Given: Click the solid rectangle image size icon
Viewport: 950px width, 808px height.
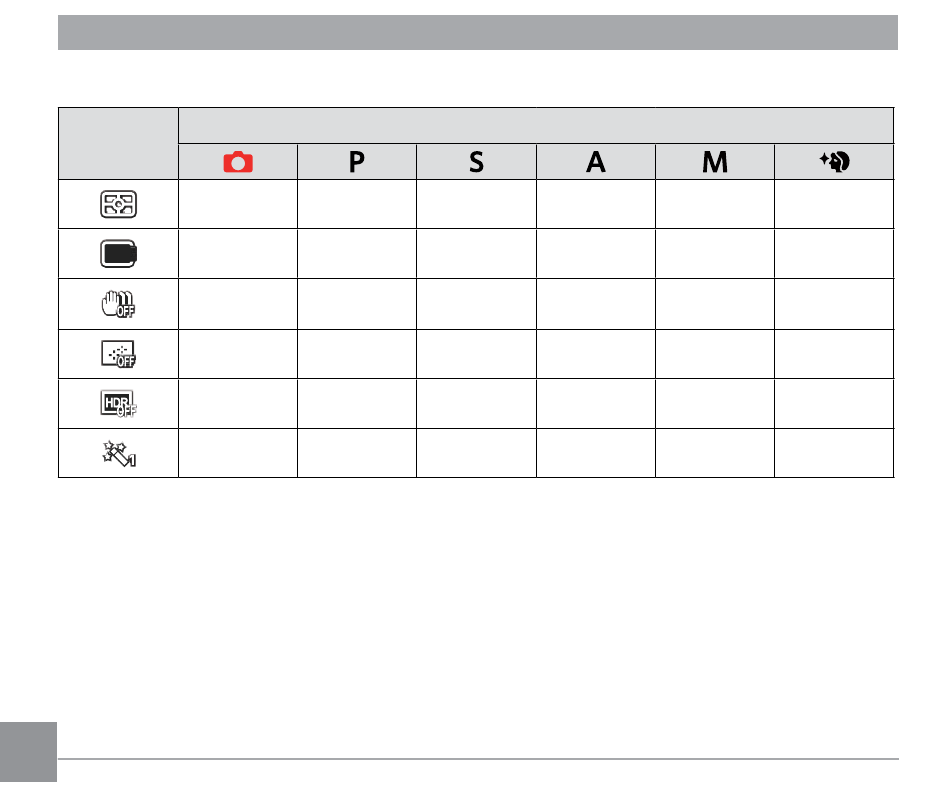Looking at the screenshot, I should [118, 254].
